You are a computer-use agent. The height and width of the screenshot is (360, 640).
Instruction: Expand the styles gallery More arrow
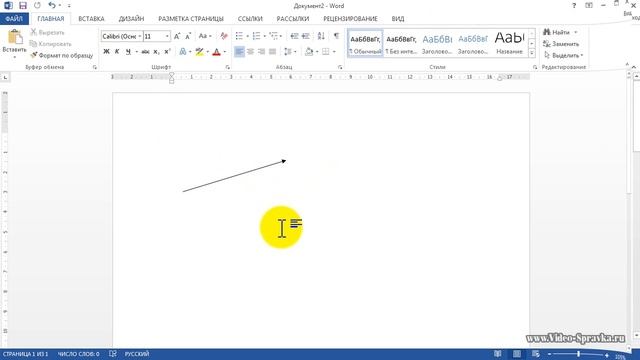click(532, 53)
